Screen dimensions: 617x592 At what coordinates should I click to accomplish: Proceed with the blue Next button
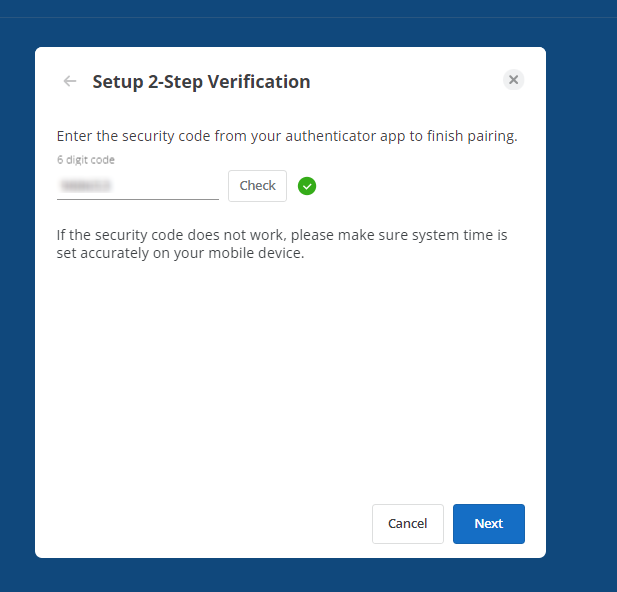[x=489, y=524]
